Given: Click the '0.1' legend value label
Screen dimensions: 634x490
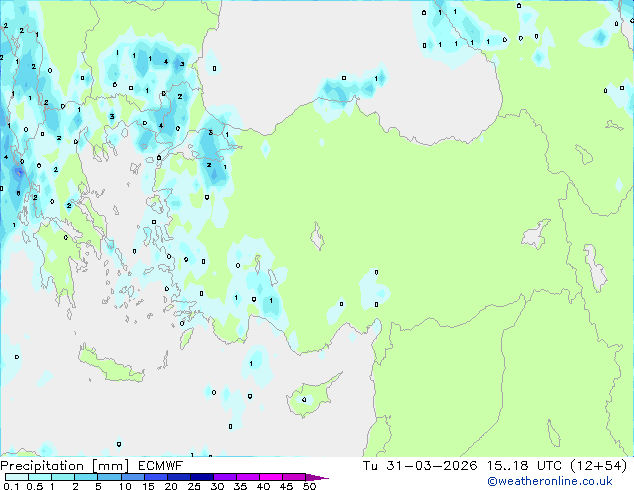Looking at the screenshot, I should 11,486.
